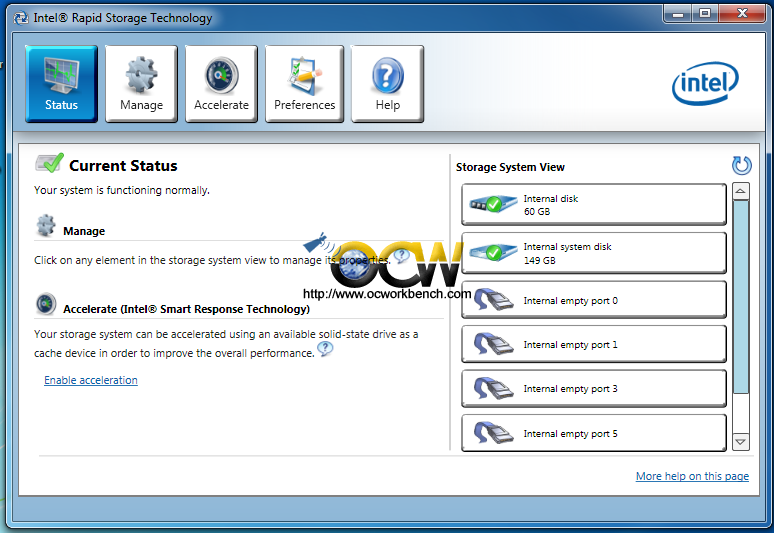Click the Accelerate section gauge icon
Screen dimensions: 774x533
pyautogui.click(x=46, y=304)
